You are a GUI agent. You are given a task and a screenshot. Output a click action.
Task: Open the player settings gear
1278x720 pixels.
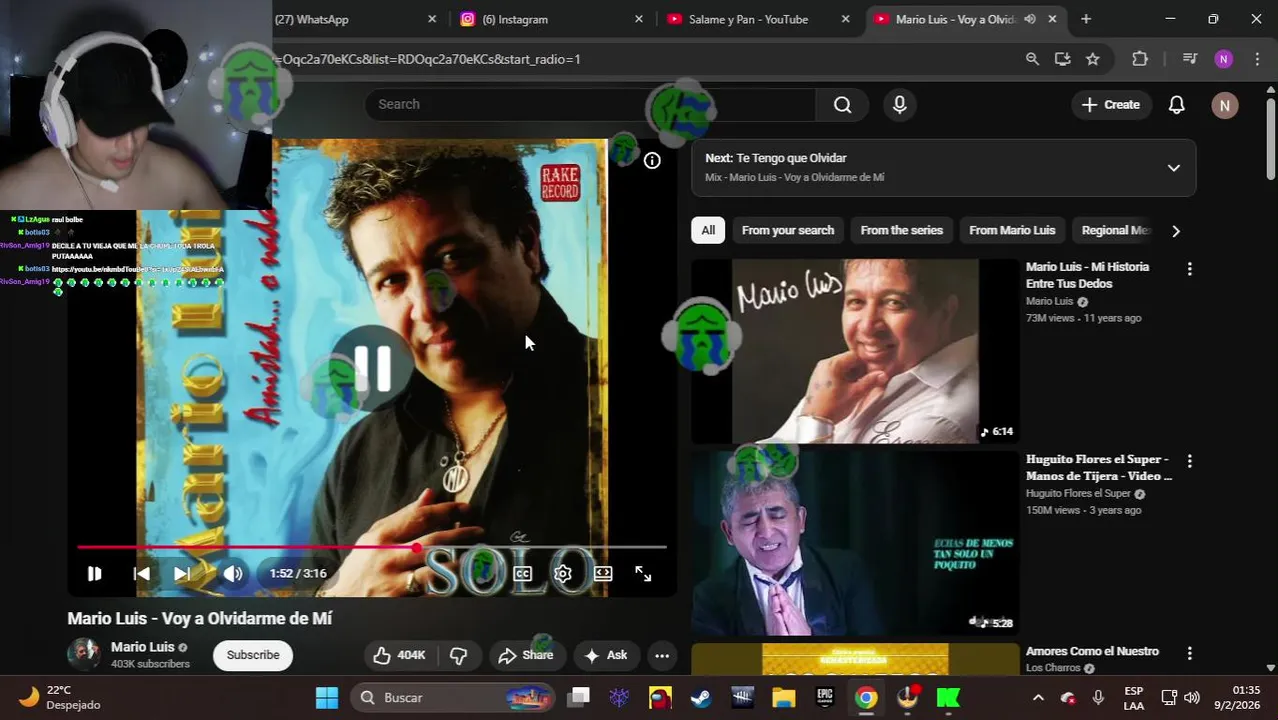tap(563, 573)
